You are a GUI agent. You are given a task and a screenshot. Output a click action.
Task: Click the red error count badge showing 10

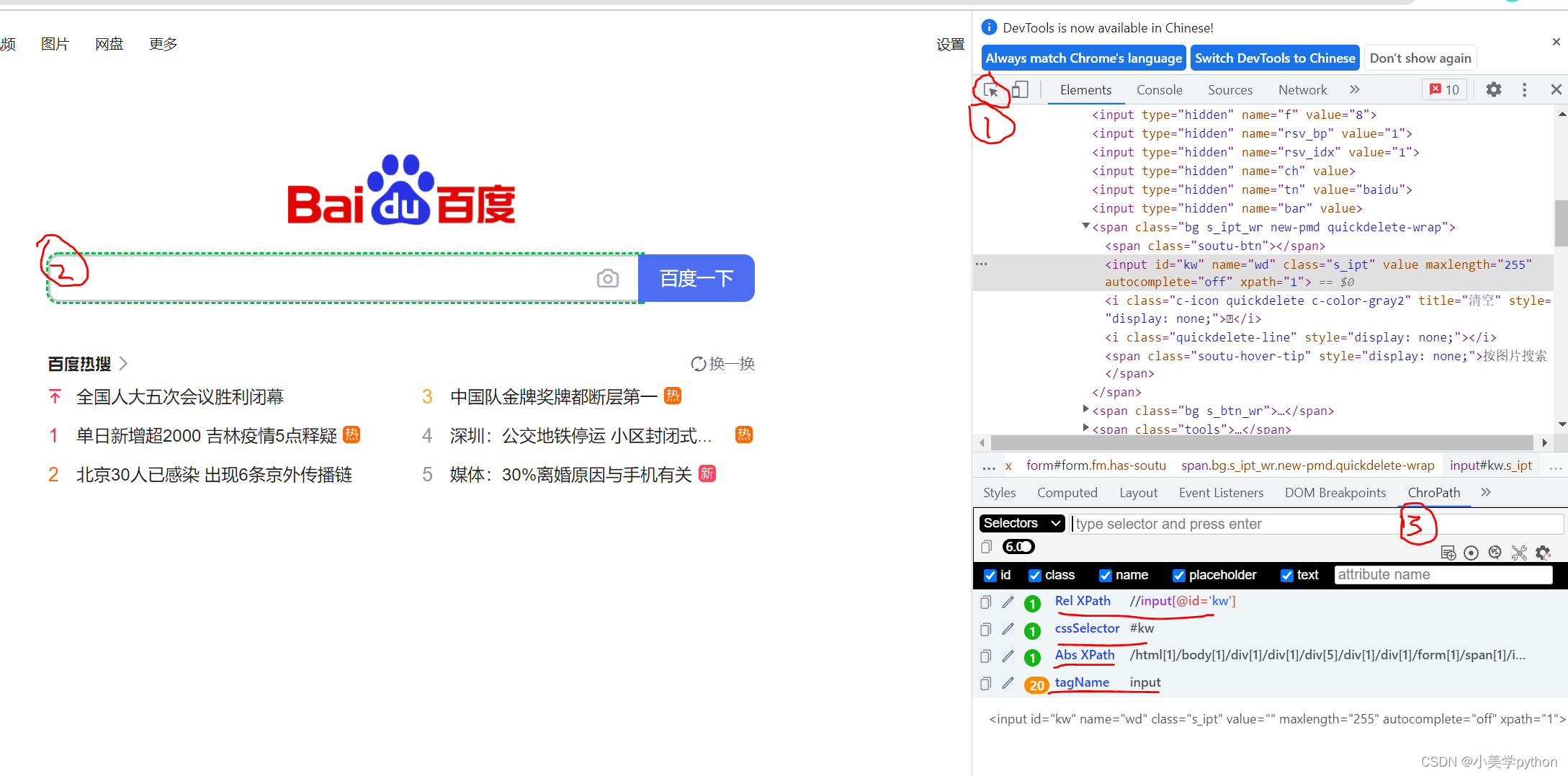[x=1444, y=89]
